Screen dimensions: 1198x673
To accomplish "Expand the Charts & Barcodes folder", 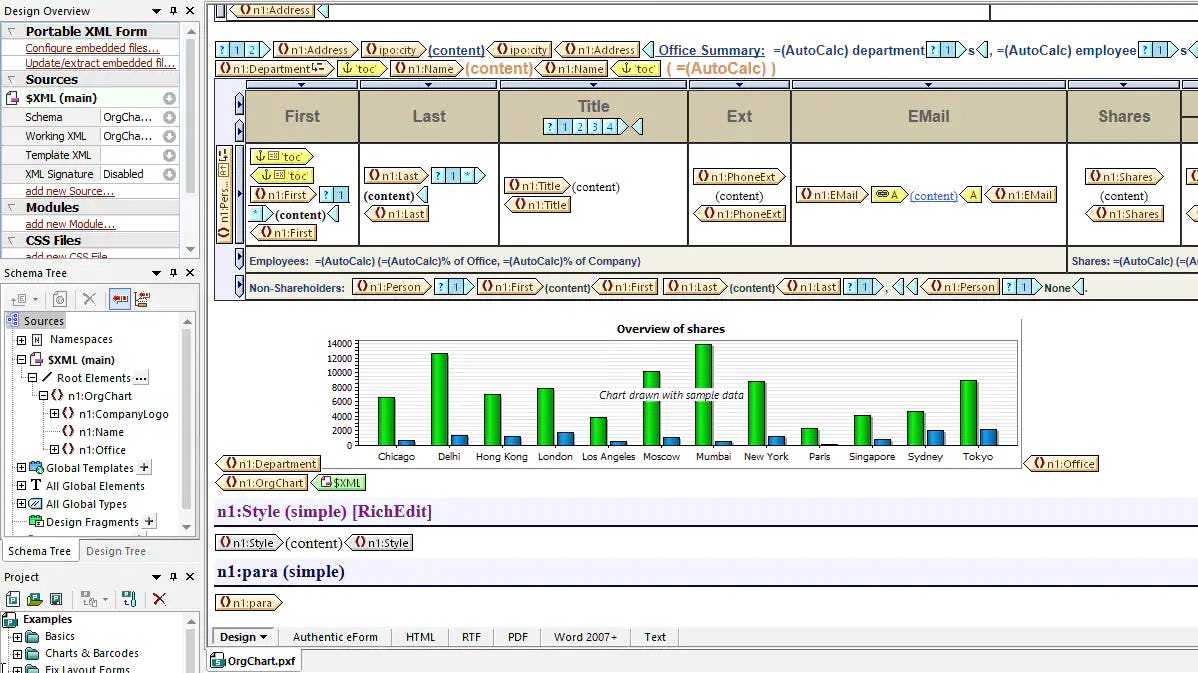I will (x=18, y=654).
